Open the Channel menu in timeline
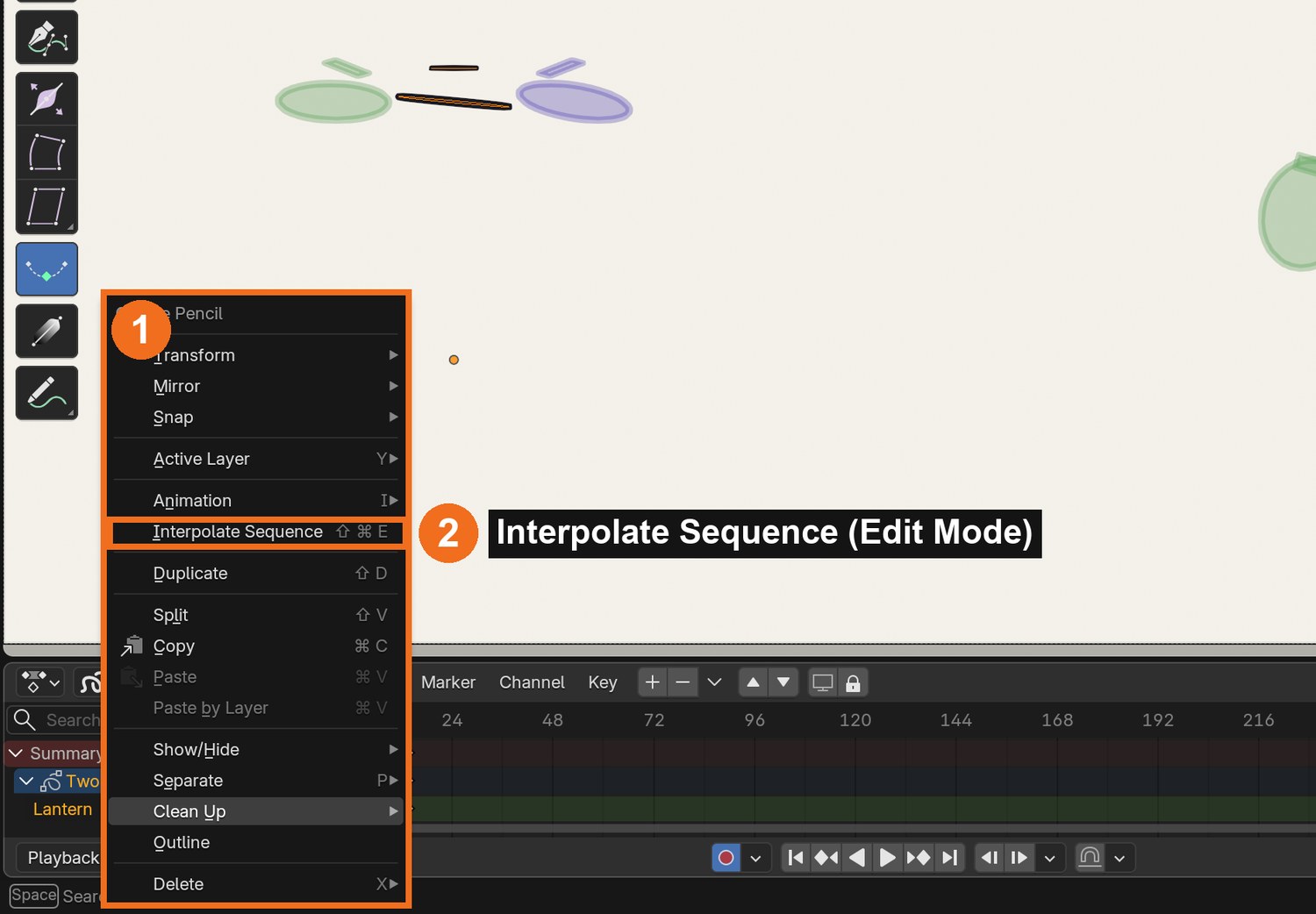Viewport: 1316px width, 914px height. coord(532,682)
